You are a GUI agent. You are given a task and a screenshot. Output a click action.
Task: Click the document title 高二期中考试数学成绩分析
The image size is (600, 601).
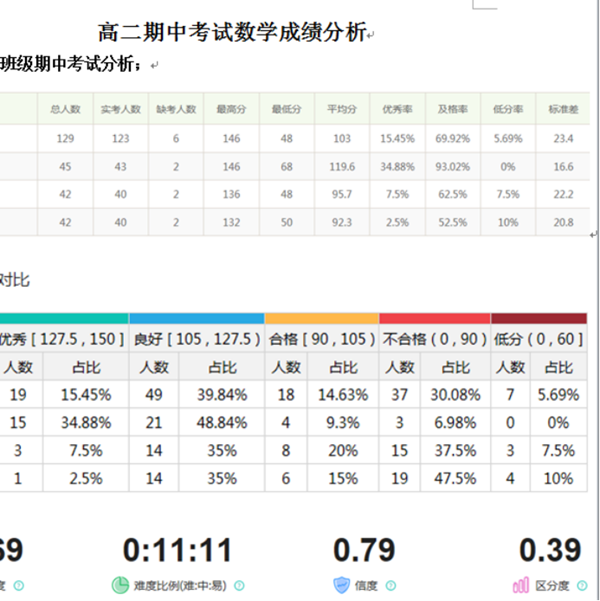232,33
